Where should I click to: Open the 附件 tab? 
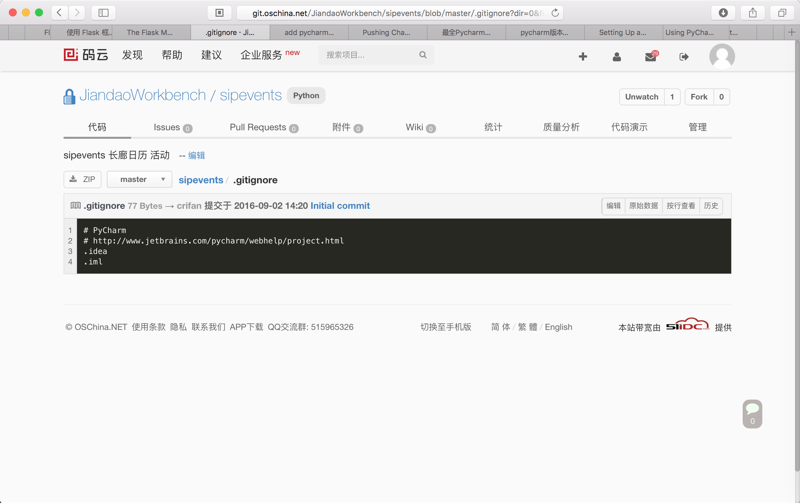(347, 128)
